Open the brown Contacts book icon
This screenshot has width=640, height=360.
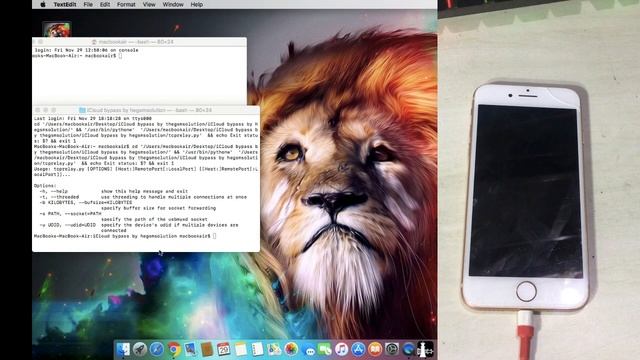tap(207, 349)
